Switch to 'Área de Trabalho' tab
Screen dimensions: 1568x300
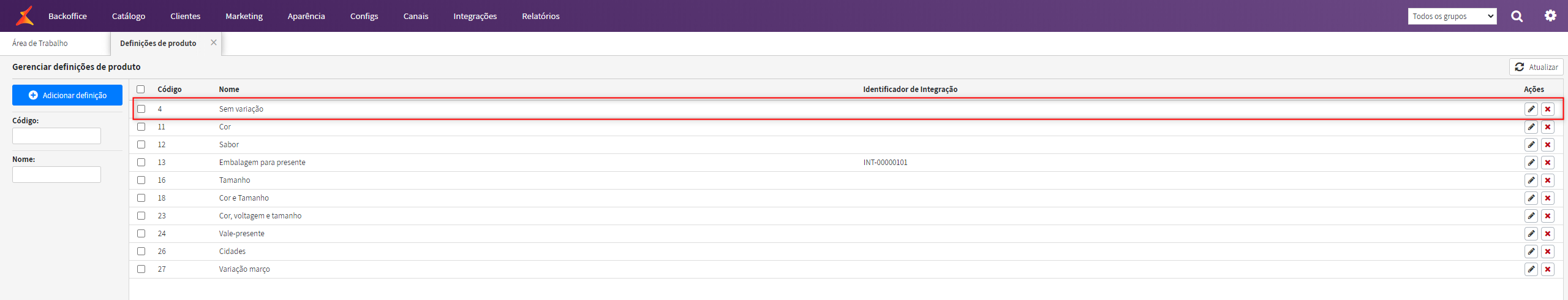pyautogui.click(x=40, y=43)
